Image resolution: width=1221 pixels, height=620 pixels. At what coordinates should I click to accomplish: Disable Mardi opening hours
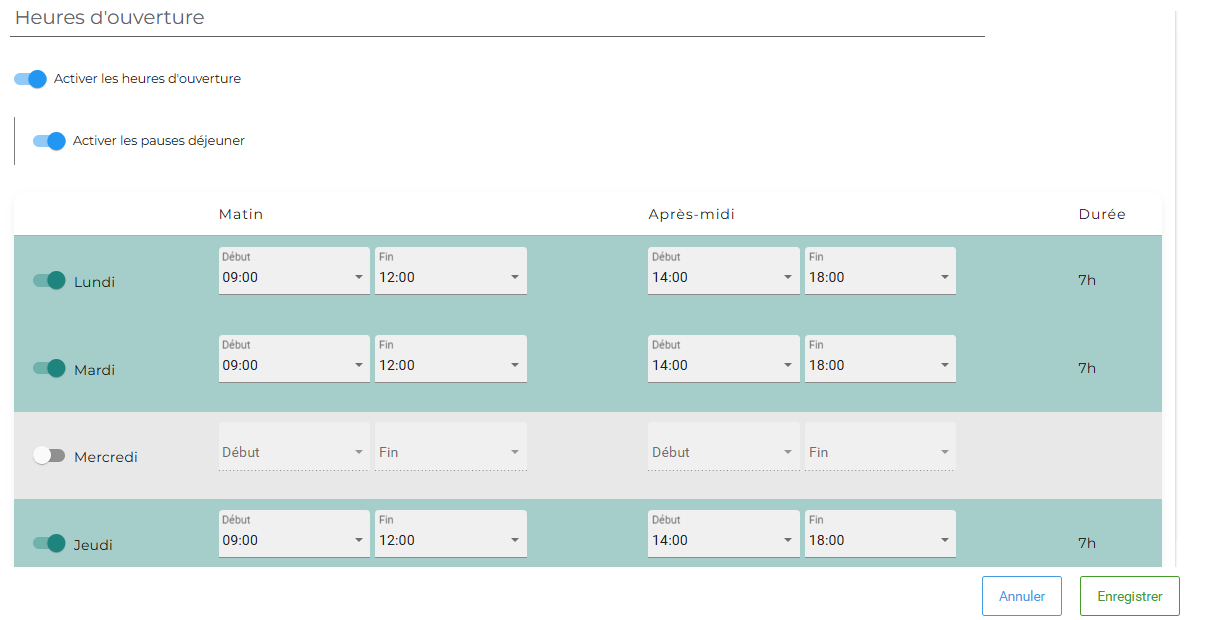[x=49, y=369]
